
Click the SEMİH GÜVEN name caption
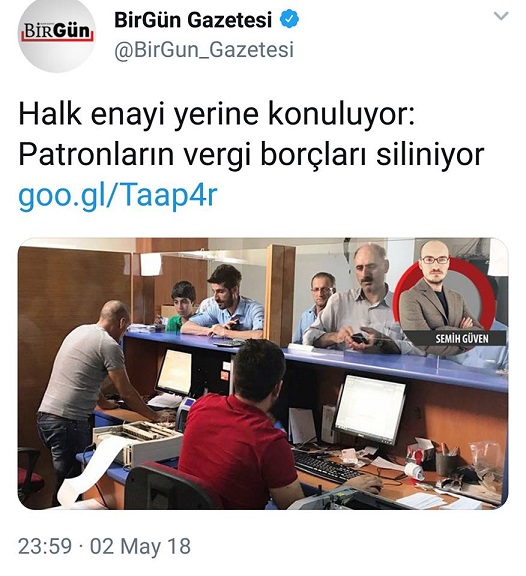462,338
